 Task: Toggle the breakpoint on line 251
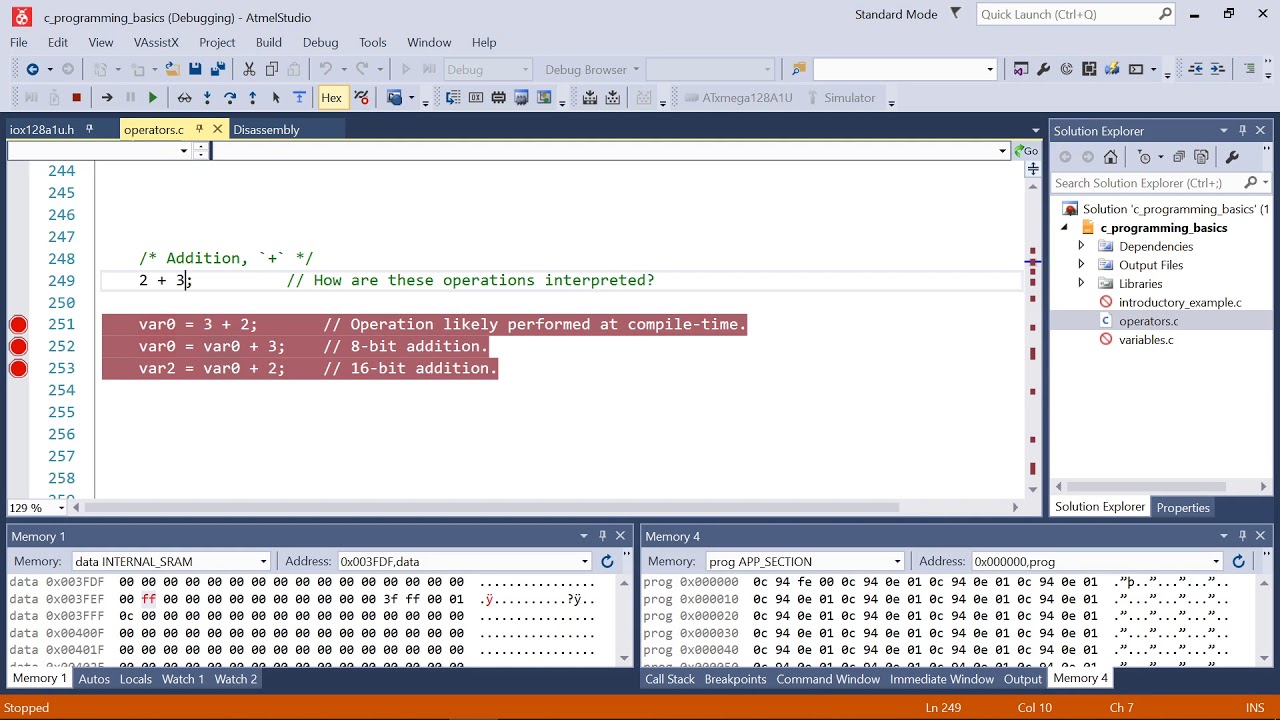18,324
